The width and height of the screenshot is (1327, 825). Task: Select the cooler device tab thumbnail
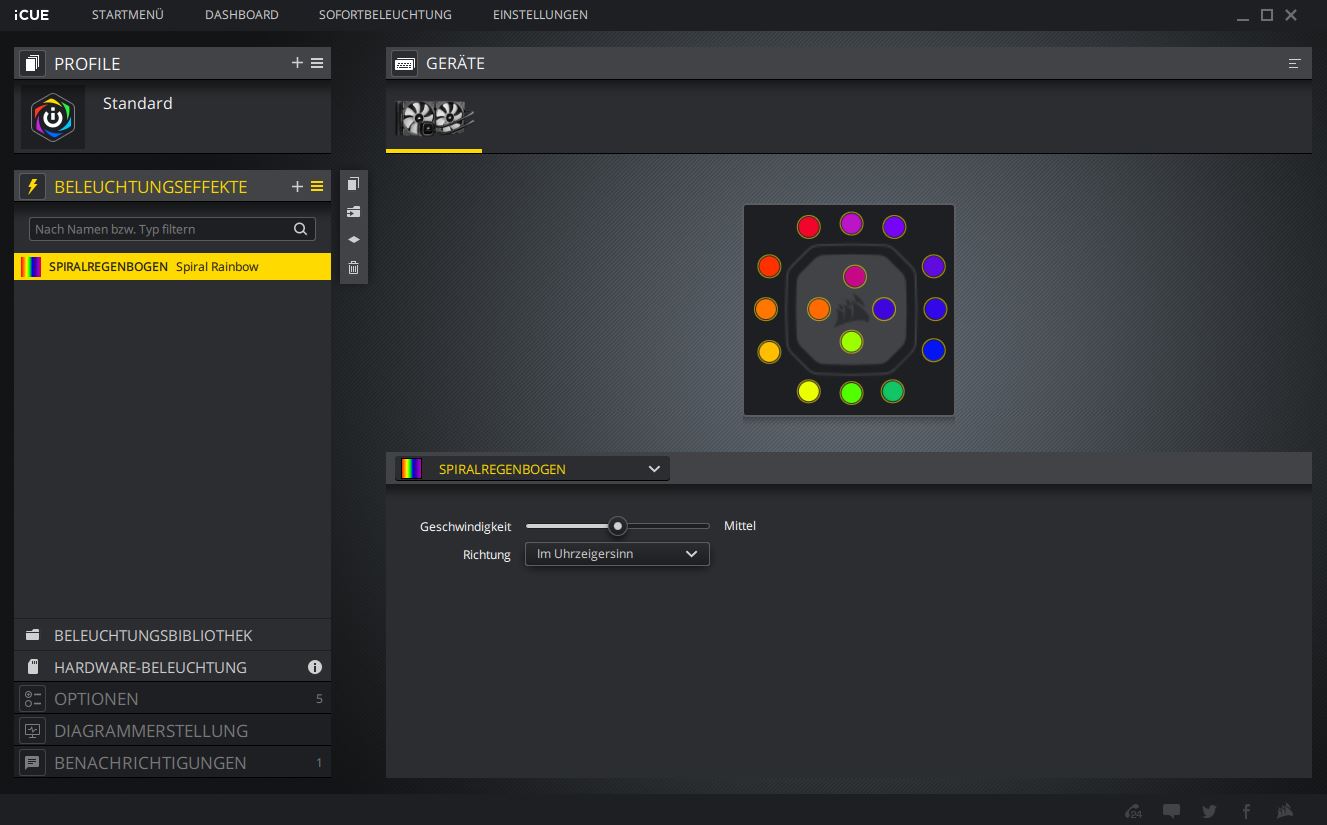434,119
